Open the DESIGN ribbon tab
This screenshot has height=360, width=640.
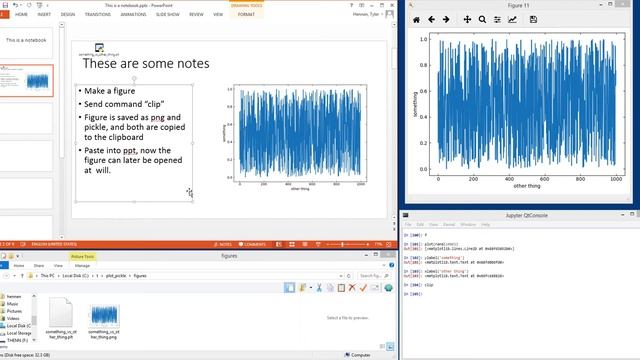click(68, 14)
